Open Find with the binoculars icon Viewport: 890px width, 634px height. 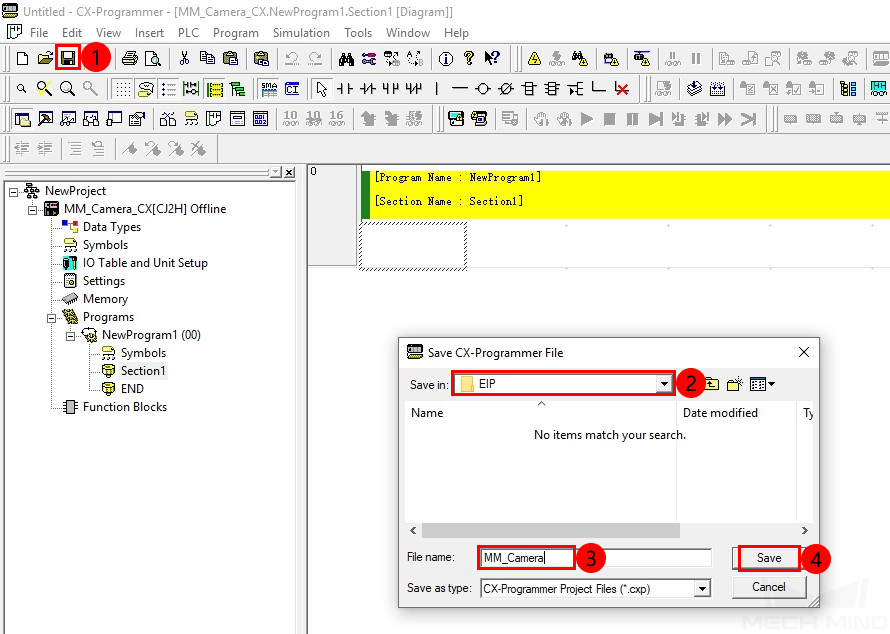coord(346,58)
